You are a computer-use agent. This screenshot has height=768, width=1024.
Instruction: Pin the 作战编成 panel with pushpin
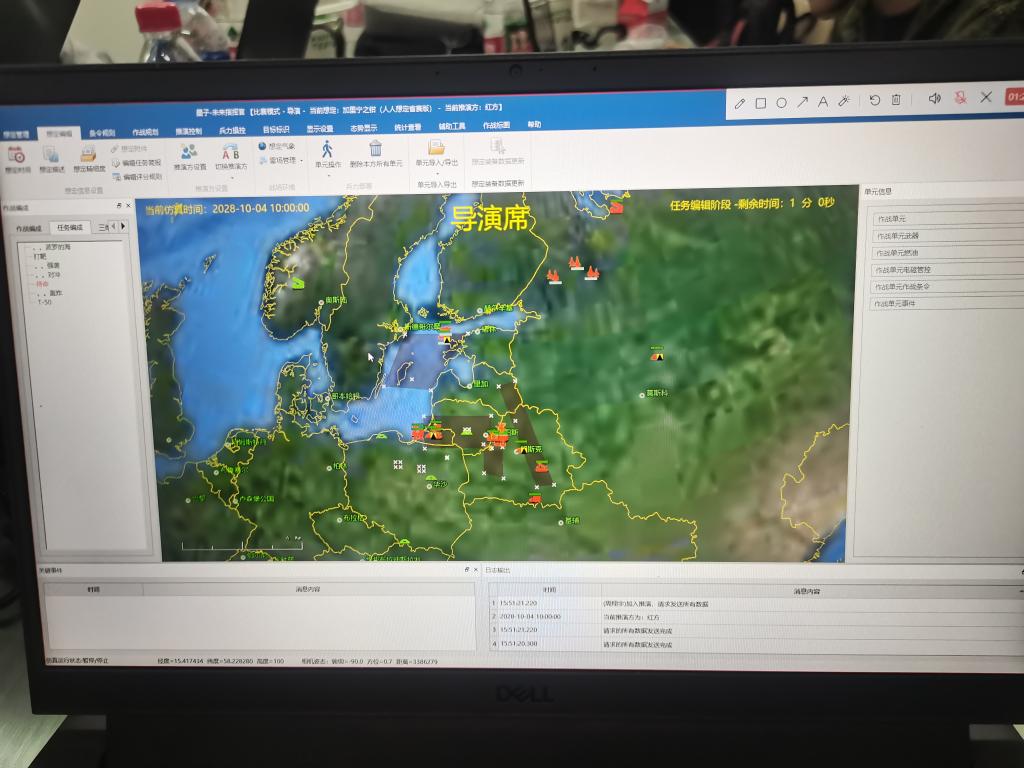(119, 206)
